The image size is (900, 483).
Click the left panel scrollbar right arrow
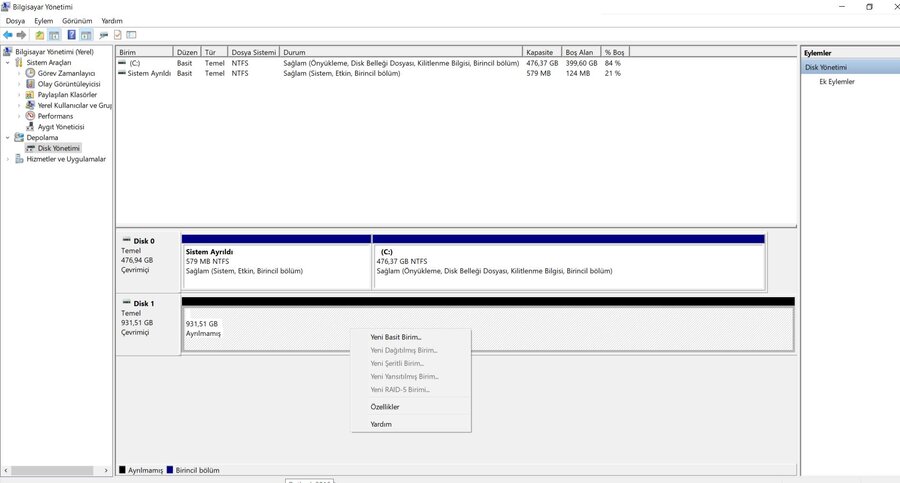pos(106,470)
